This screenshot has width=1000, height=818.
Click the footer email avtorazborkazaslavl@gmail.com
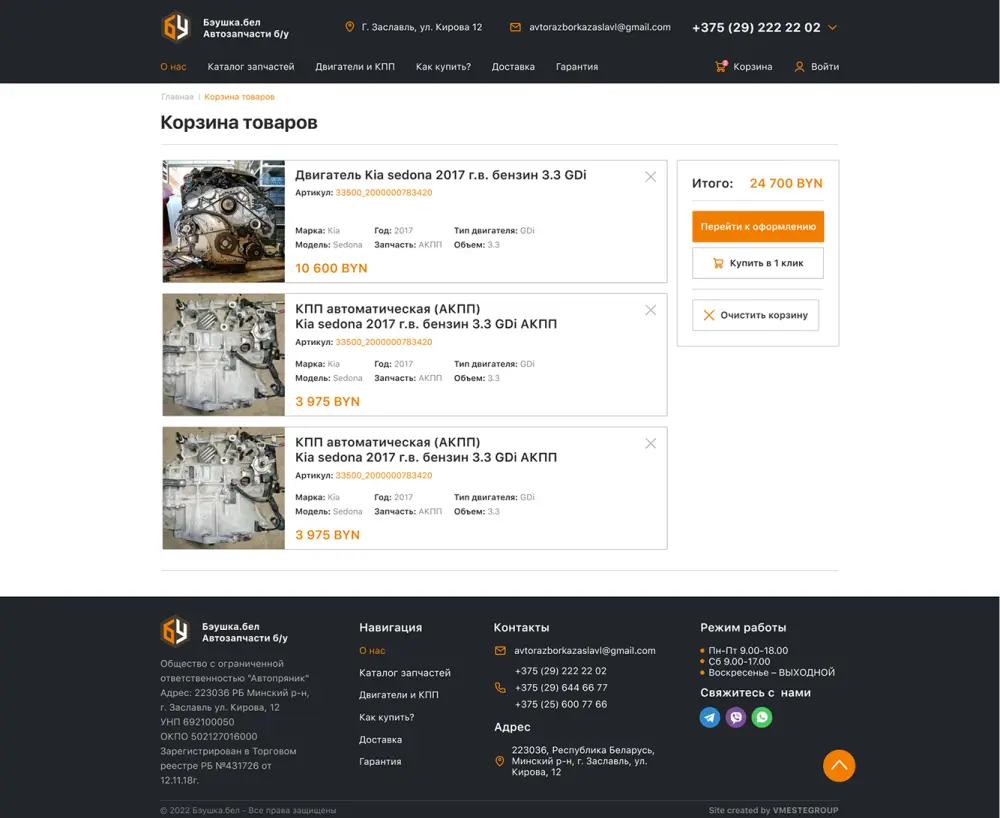(x=585, y=650)
